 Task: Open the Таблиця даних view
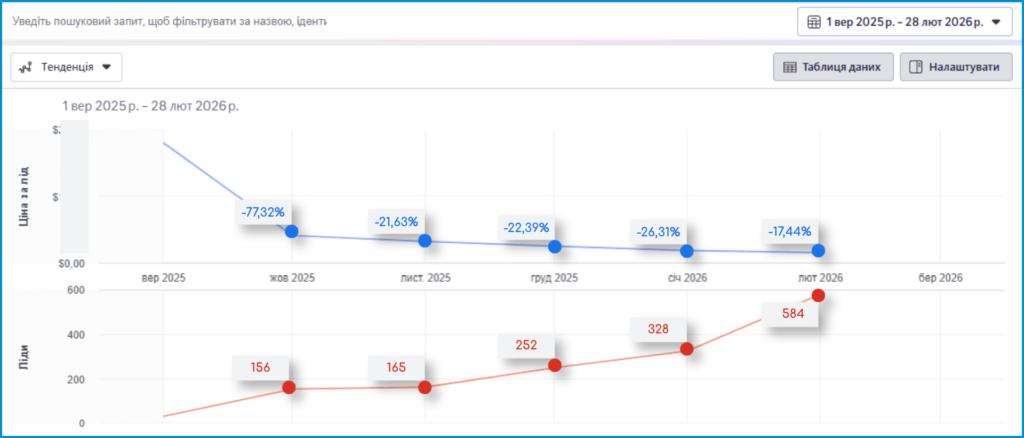click(x=831, y=67)
